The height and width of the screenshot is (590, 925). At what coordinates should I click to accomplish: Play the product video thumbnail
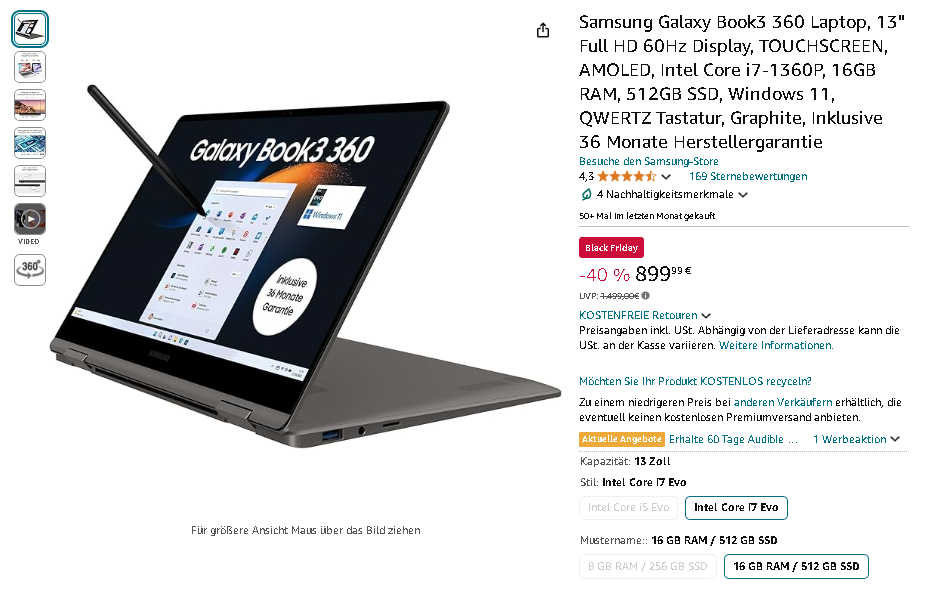tap(30, 219)
